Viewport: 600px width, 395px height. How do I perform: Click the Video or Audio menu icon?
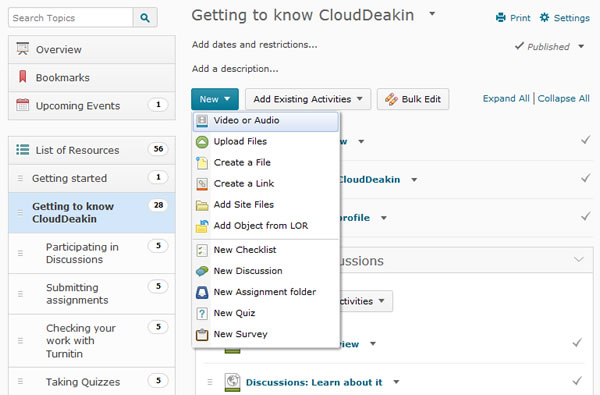coord(202,121)
